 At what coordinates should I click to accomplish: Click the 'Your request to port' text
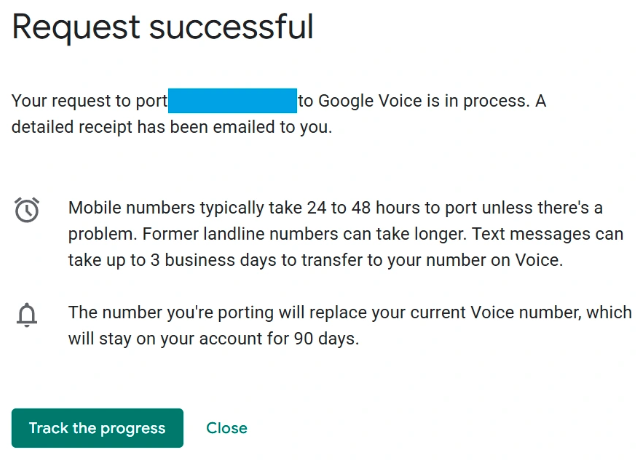[x=88, y=101]
